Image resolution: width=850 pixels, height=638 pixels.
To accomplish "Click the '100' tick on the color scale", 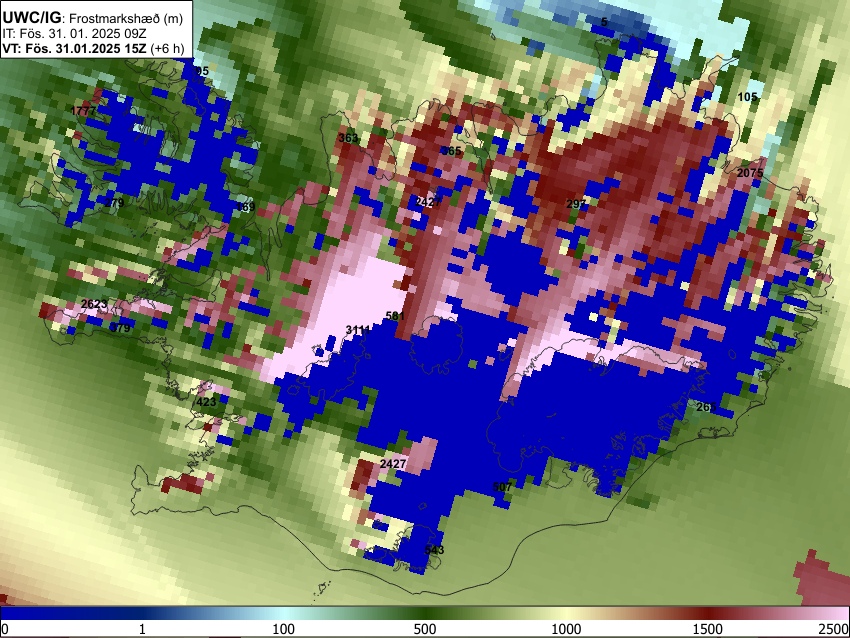I will pyautogui.click(x=284, y=629).
